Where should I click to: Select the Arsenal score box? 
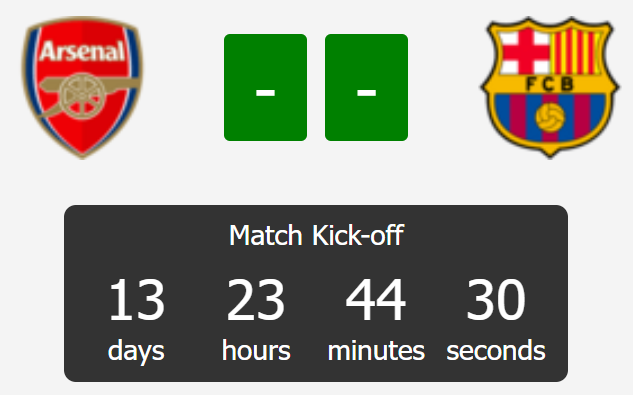[265, 88]
